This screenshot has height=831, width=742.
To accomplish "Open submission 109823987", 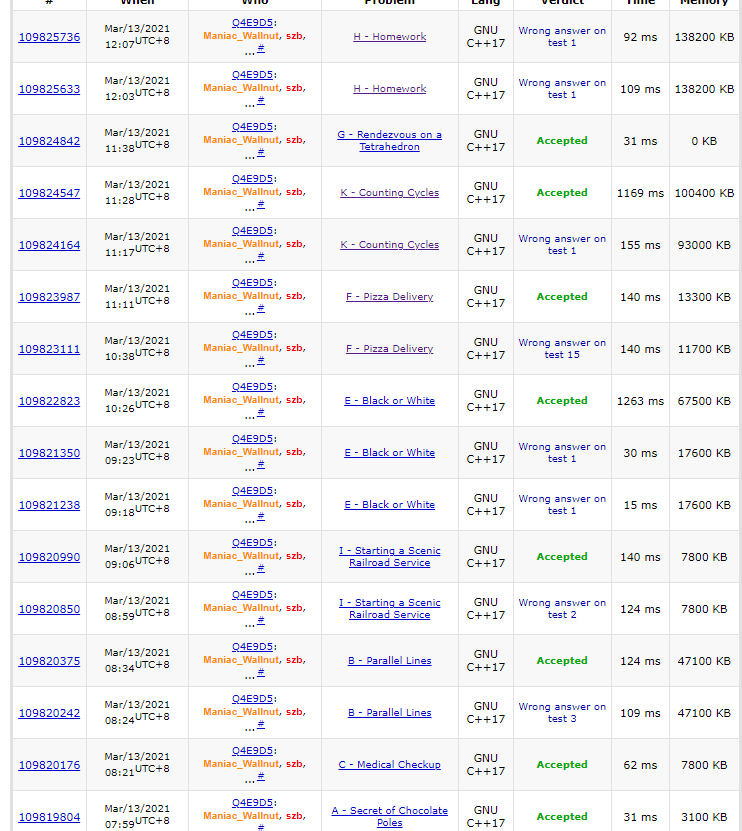I will pos(49,297).
